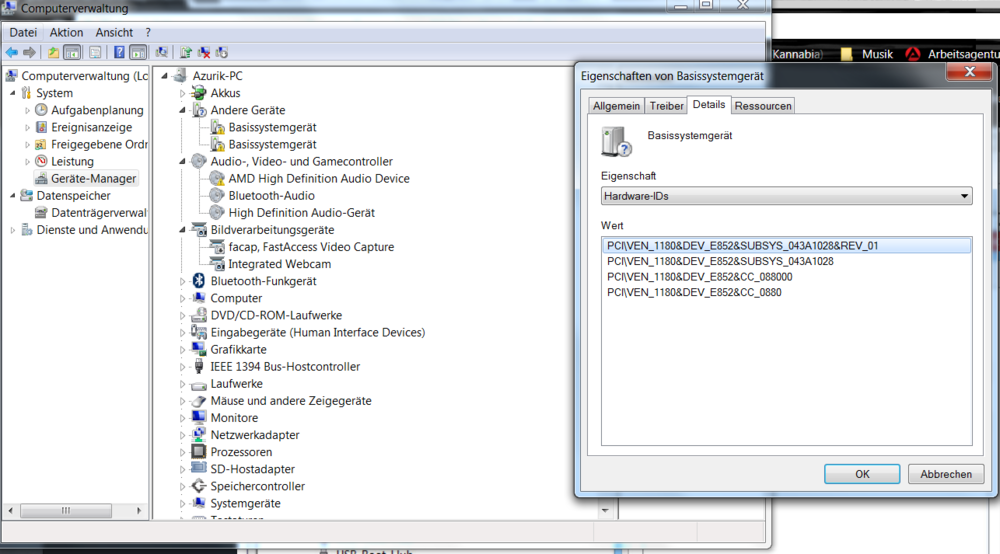Select AMD High Definition Audio Device
This screenshot has width=1000, height=554.
coord(318,178)
